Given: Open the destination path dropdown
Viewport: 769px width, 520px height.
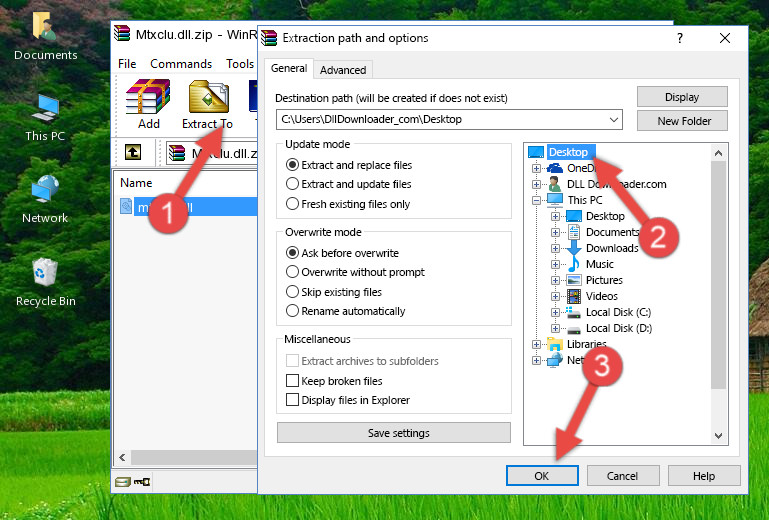Looking at the screenshot, I should click(x=614, y=120).
